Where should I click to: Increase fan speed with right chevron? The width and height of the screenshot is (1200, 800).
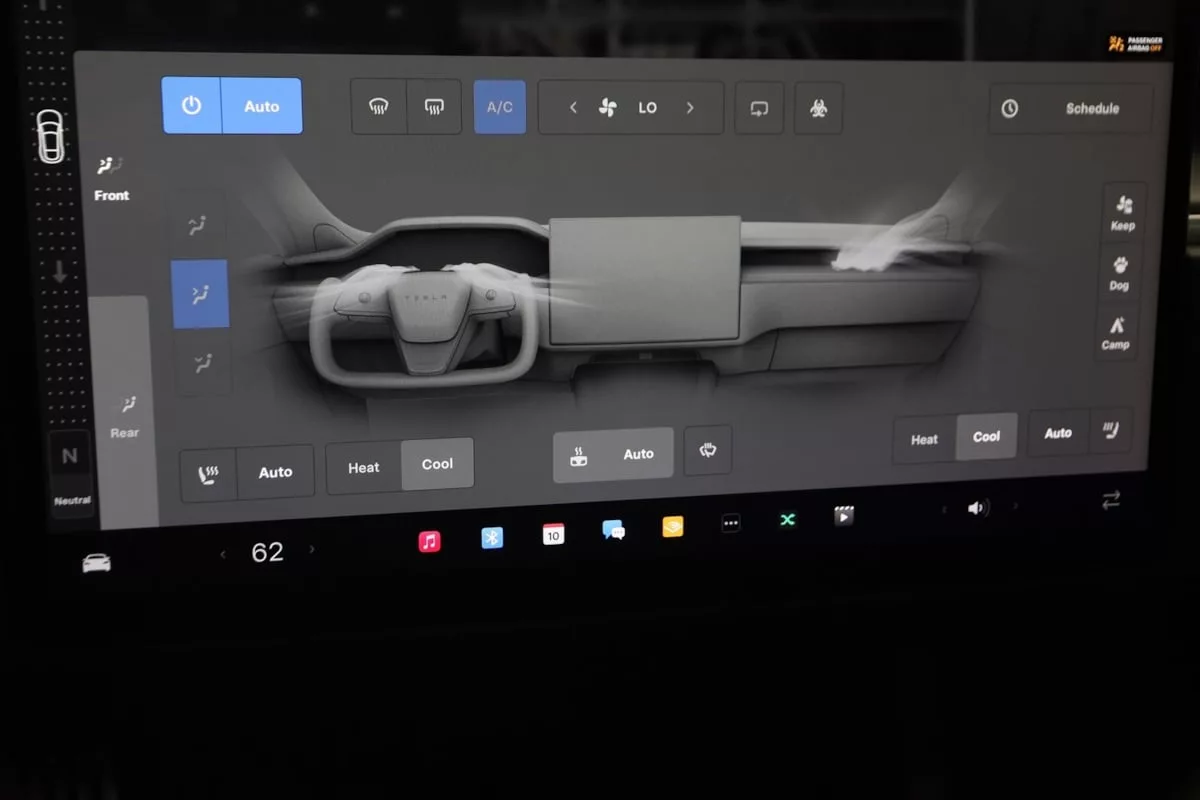pyautogui.click(x=690, y=108)
